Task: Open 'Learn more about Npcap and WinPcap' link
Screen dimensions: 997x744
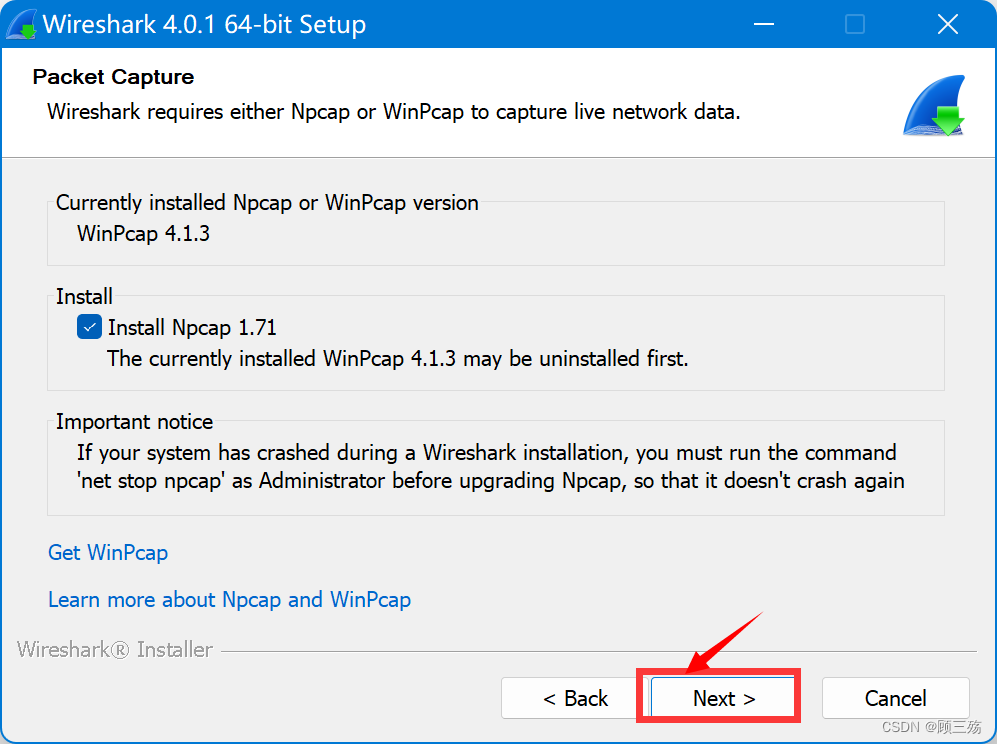Action: [x=230, y=600]
